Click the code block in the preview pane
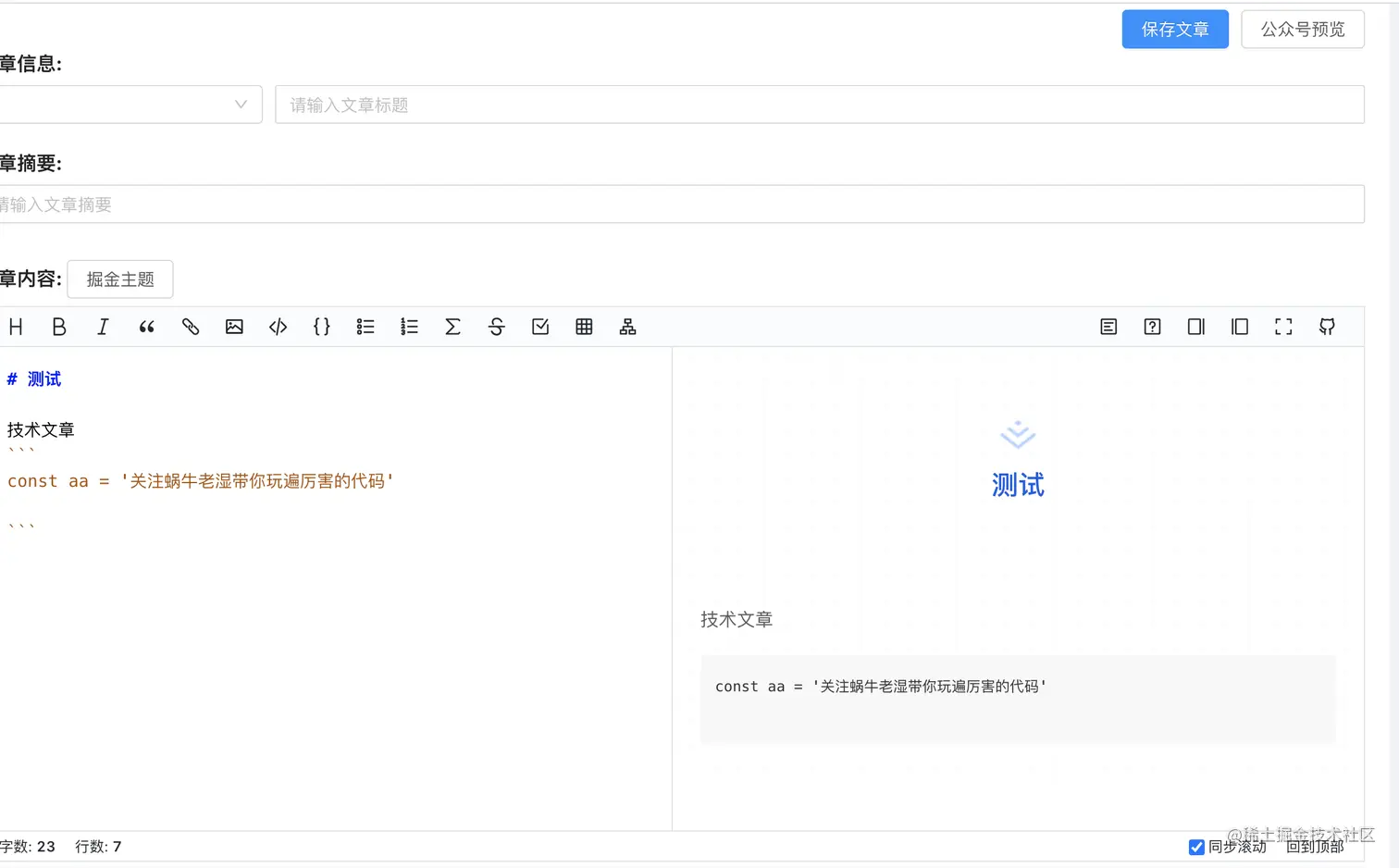 point(1018,700)
